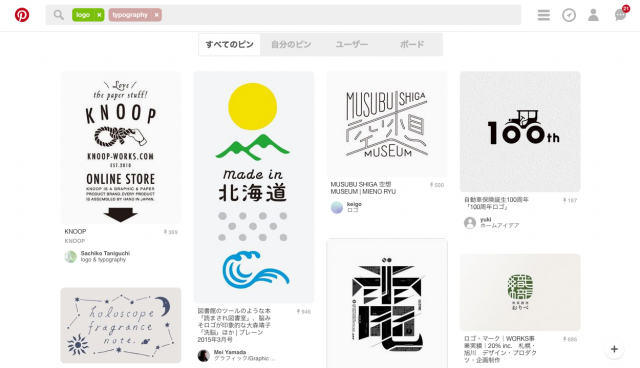640x368 pixels.
Task: Open the made in 北海道 pin
Action: click(254, 187)
